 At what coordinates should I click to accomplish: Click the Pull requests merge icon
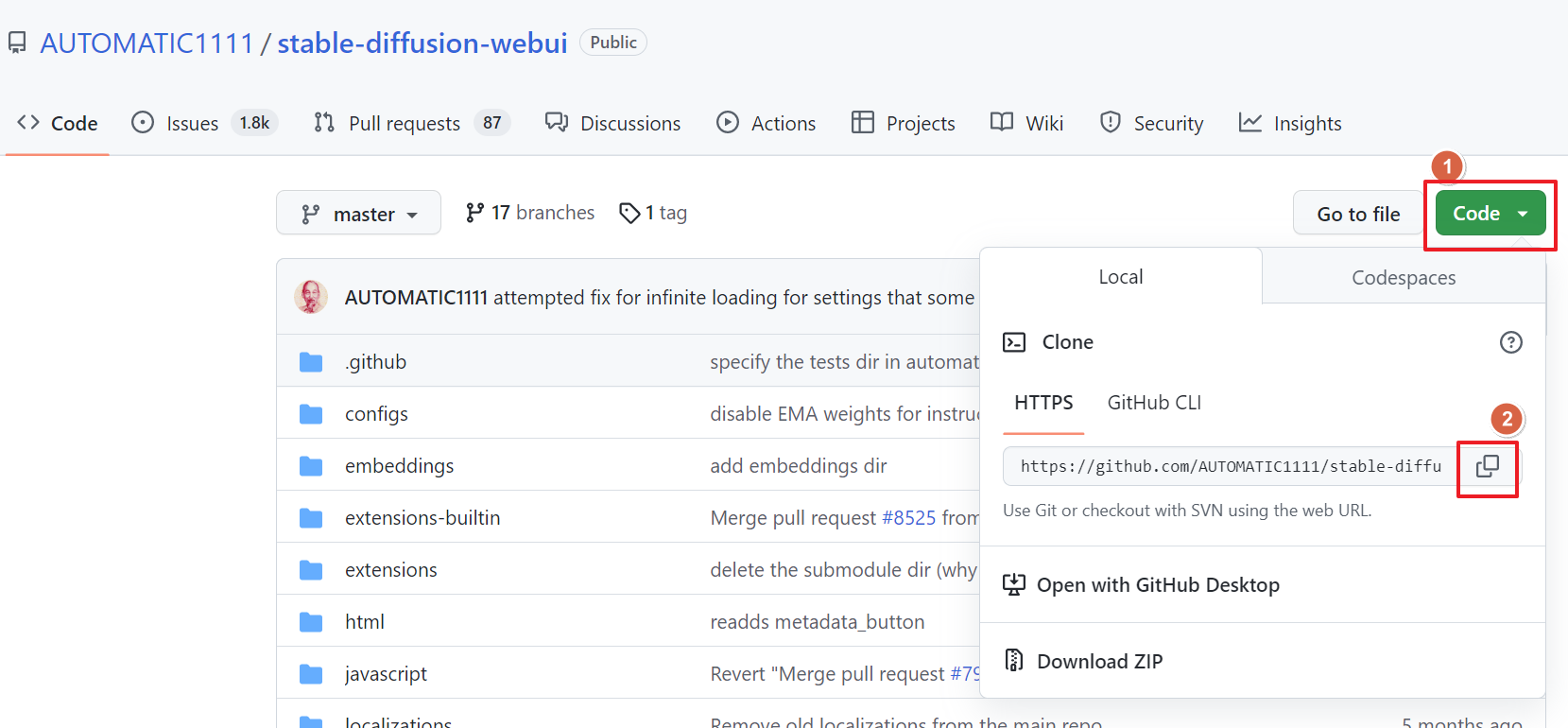pyautogui.click(x=324, y=122)
